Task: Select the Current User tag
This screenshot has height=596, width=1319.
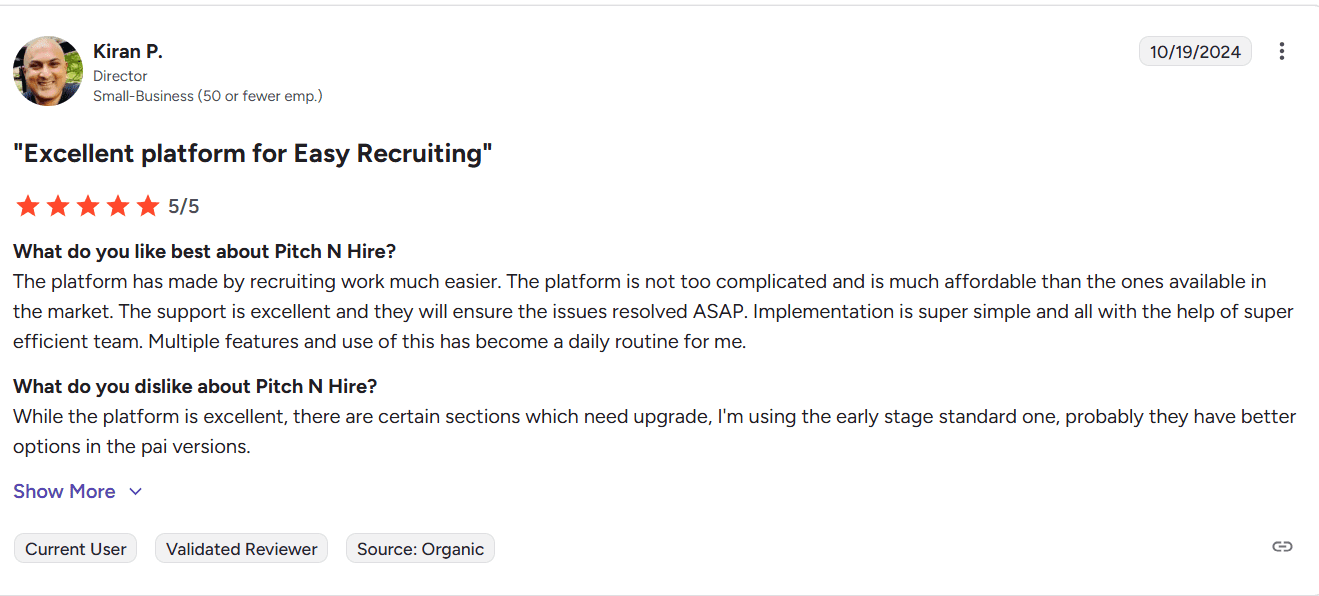Action: point(76,549)
